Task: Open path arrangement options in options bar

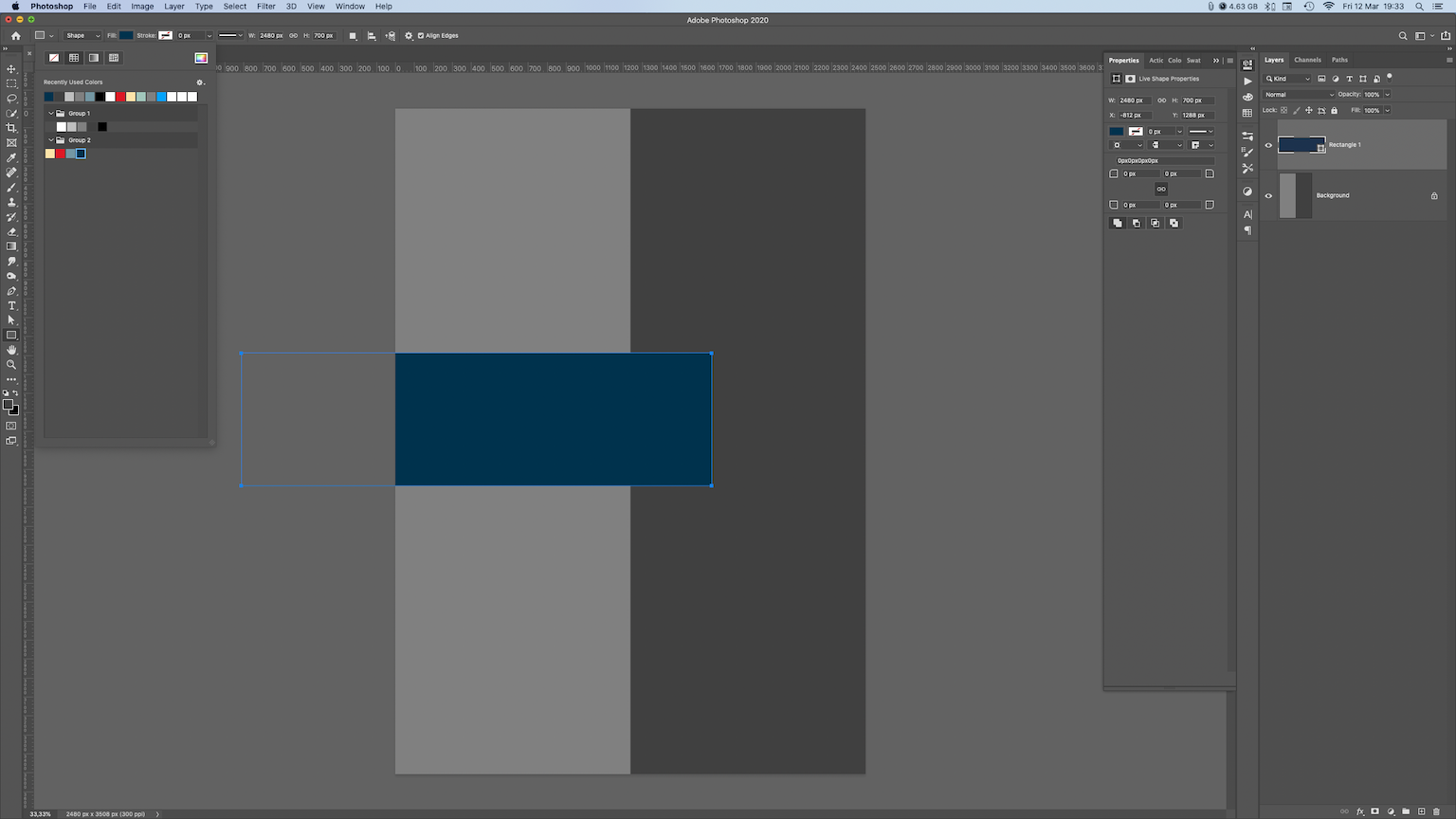Action: pyautogui.click(x=390, y=36)
